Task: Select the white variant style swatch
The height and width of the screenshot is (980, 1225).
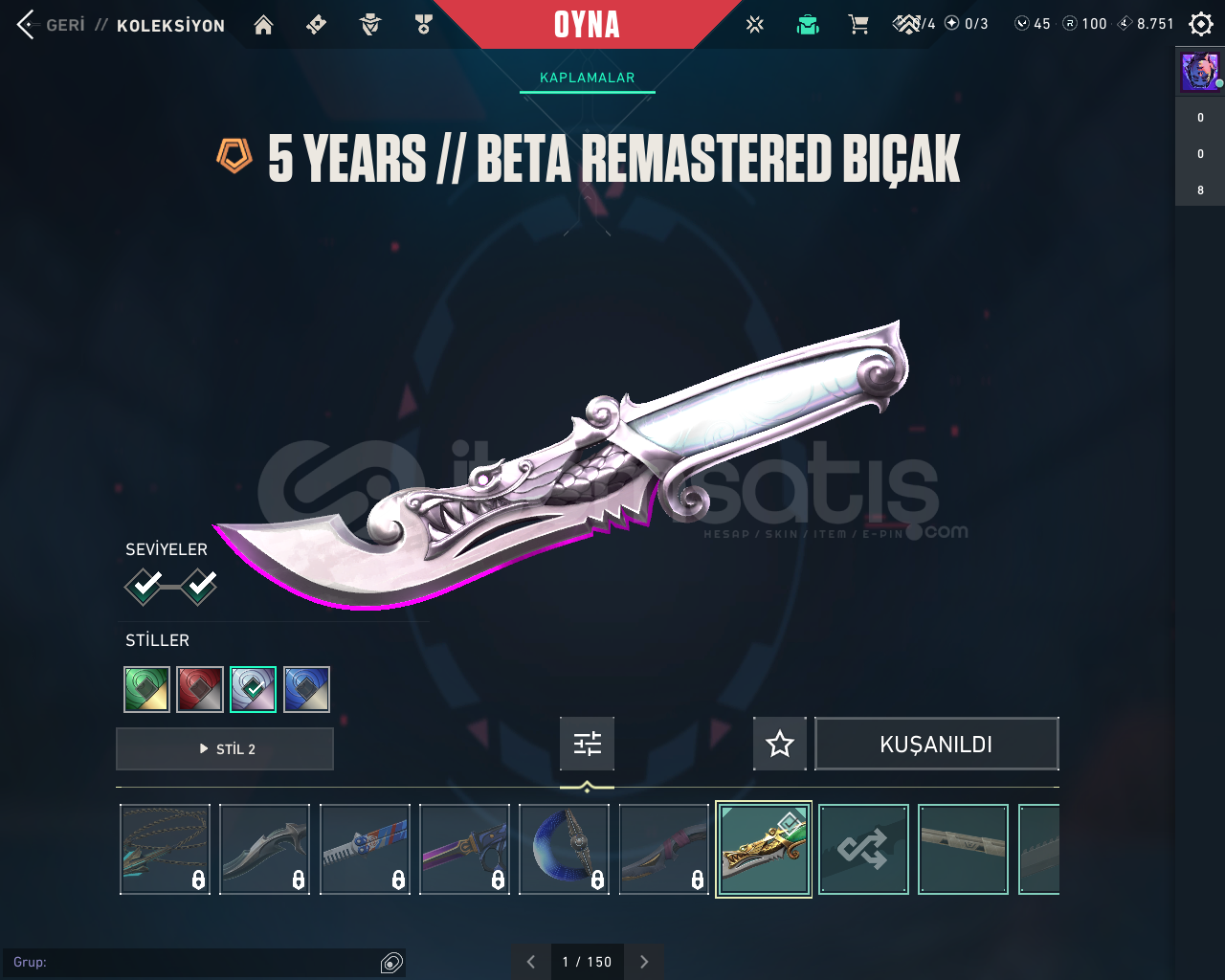Action: tap(254, 689)
